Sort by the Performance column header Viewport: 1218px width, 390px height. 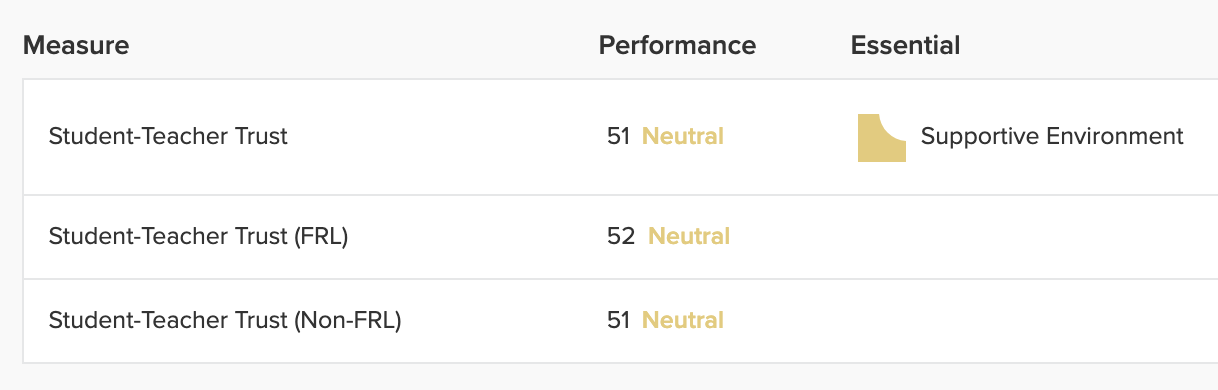tap(677, 45)
